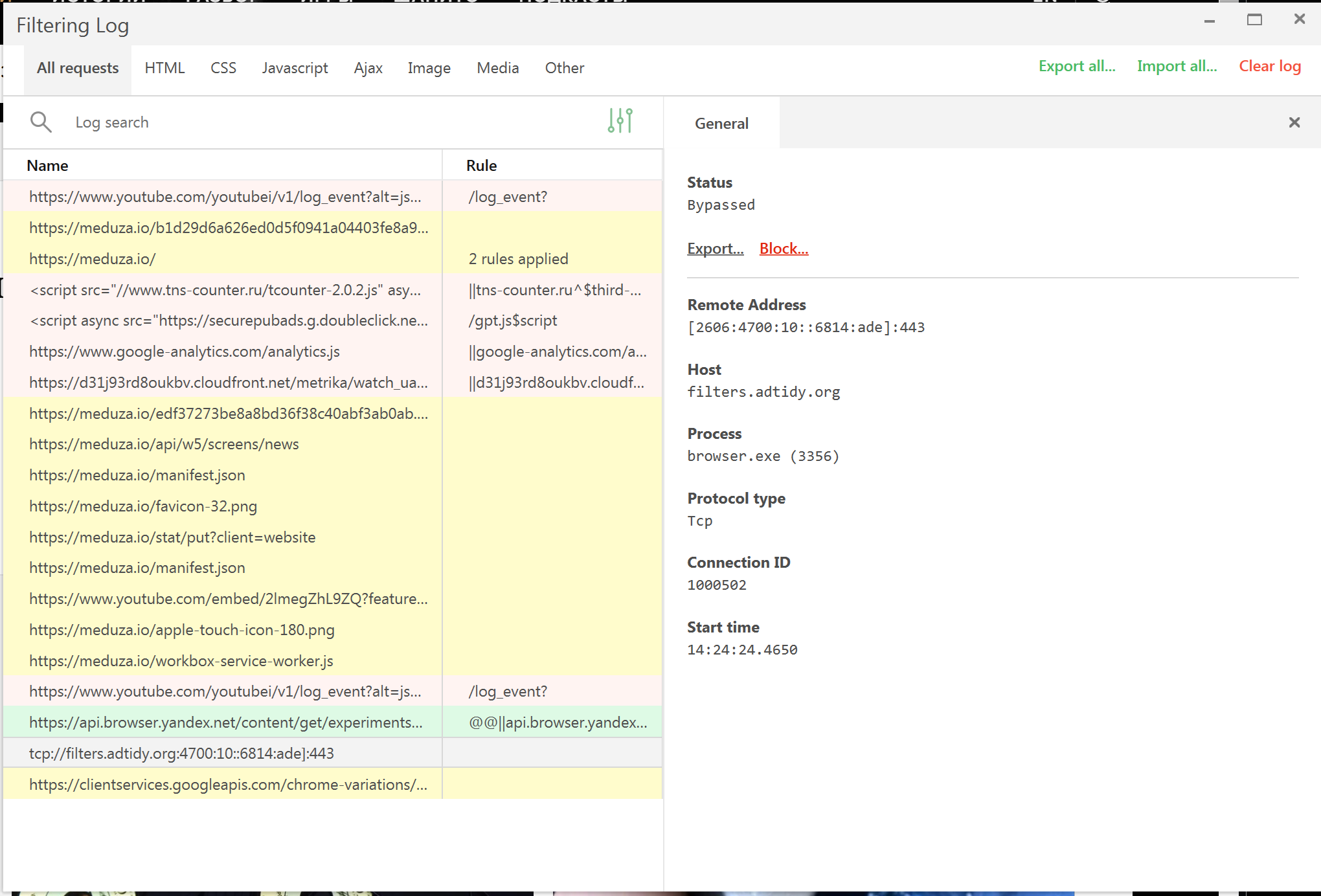Clear the filtering log

1269,65
